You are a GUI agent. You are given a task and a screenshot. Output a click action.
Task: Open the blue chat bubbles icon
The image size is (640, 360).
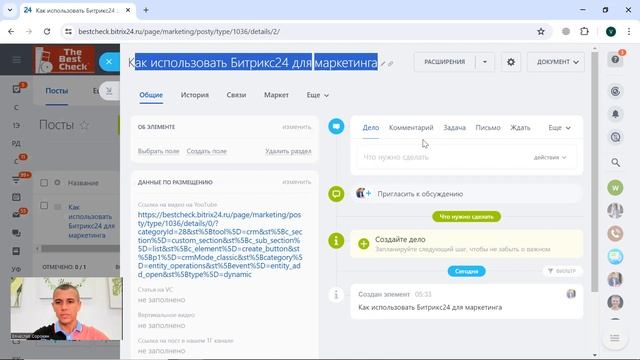pyautogui.click(x=615, y=256)
